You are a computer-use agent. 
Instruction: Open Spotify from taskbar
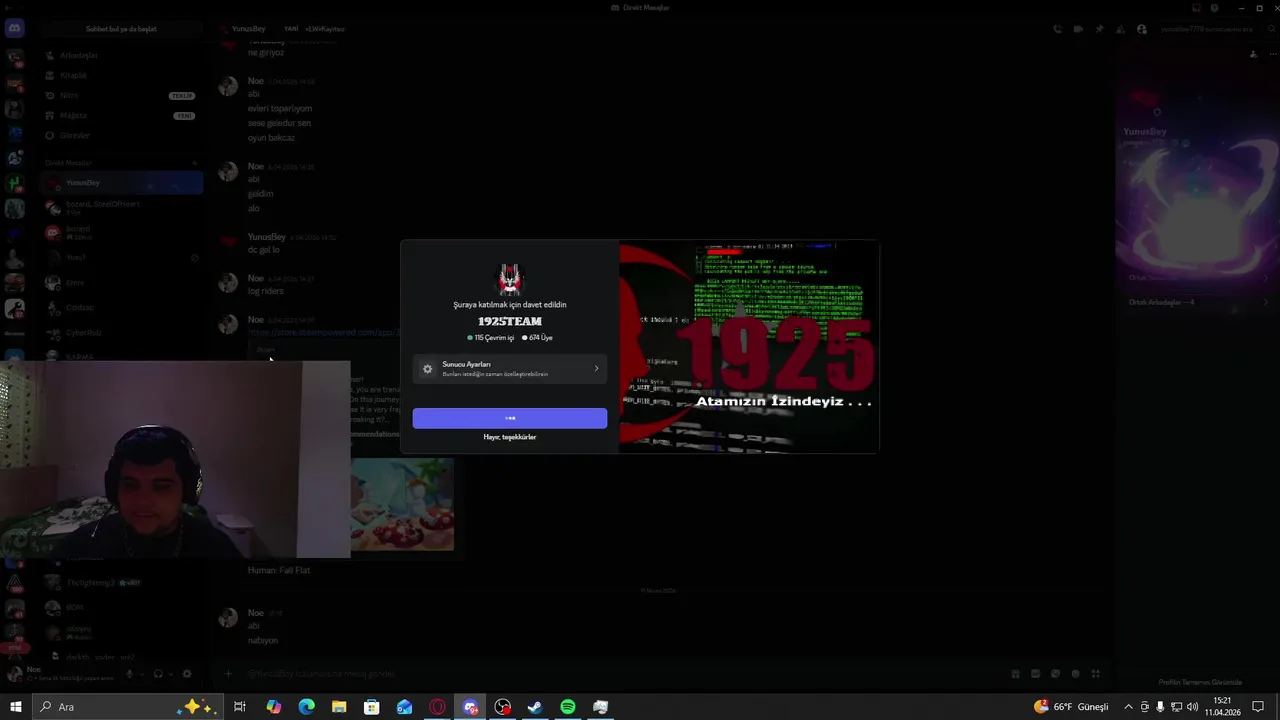coord(568,707)
